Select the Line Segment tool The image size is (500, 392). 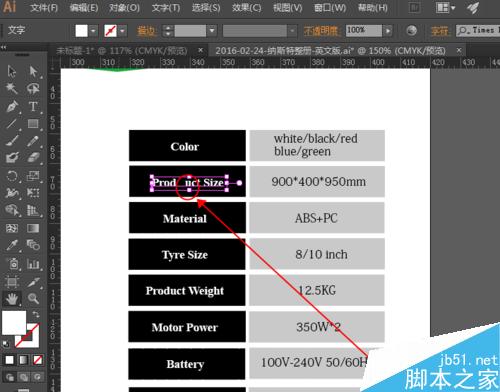[x=12, y=124]
